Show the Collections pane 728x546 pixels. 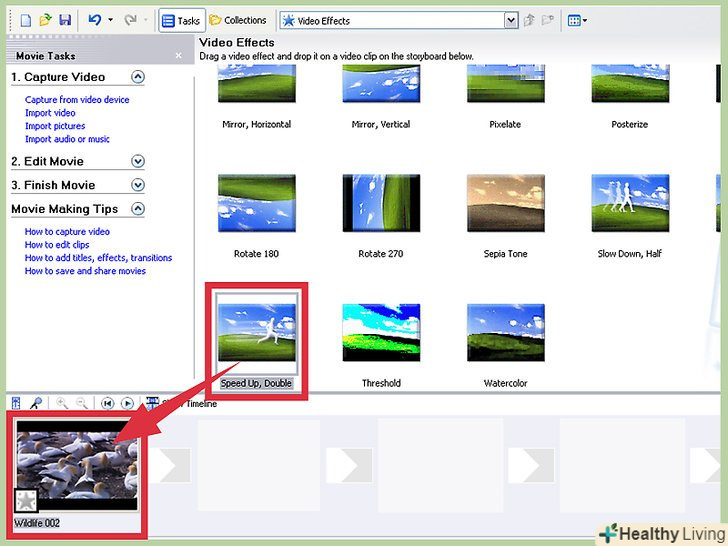[x=238, y=20]
